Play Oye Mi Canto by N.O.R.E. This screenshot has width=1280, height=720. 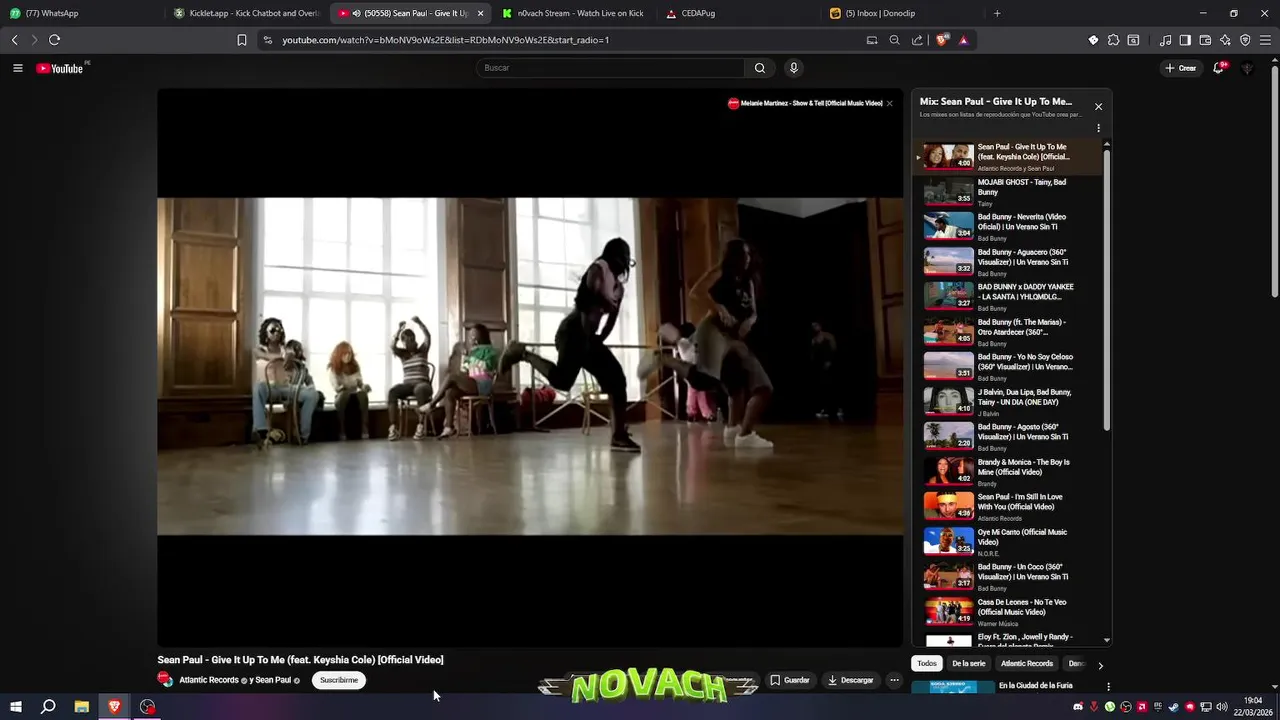pos(1007,542)
